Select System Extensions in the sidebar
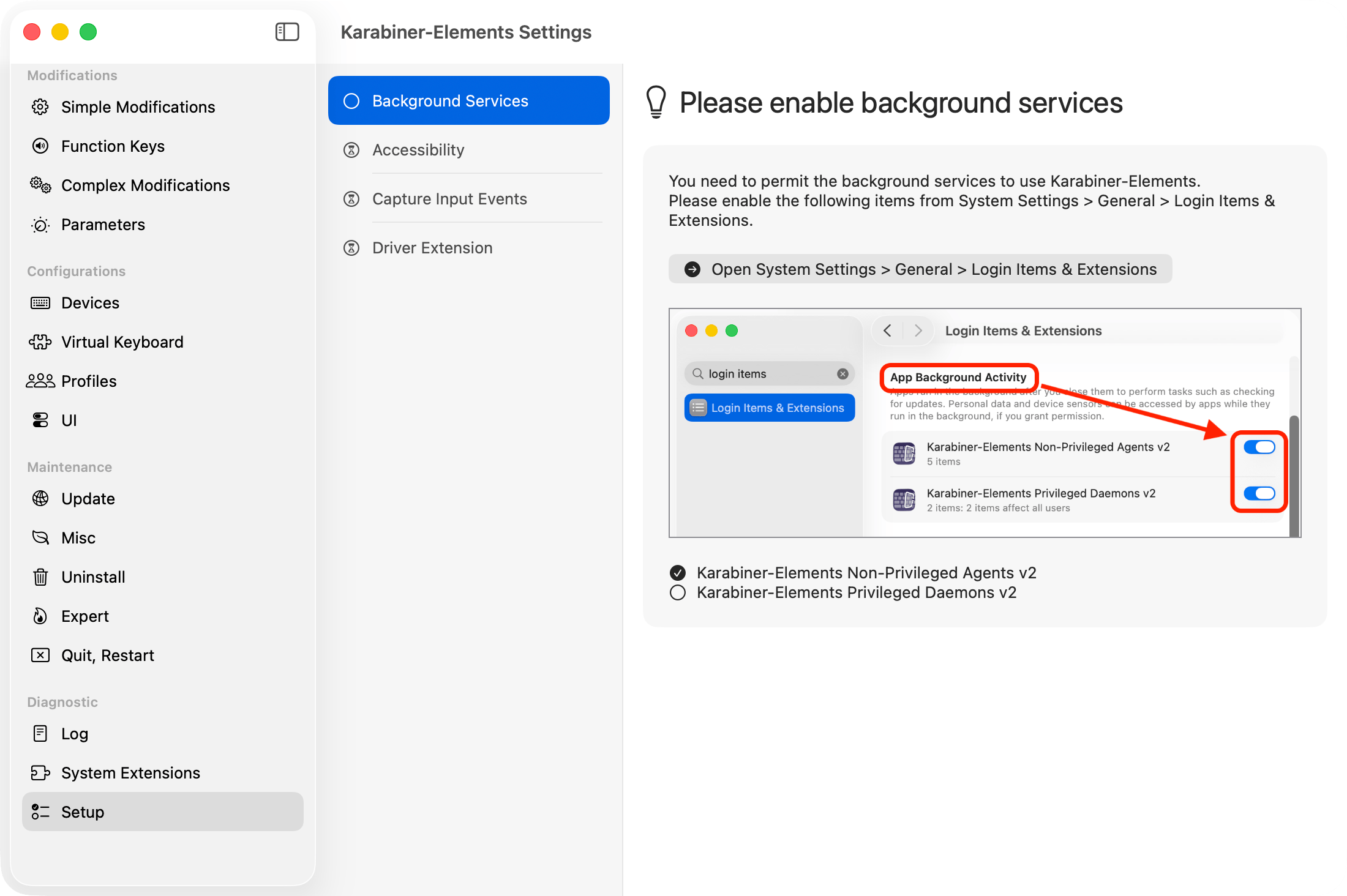Screen dimensions: 1347x896 point(163,773)
